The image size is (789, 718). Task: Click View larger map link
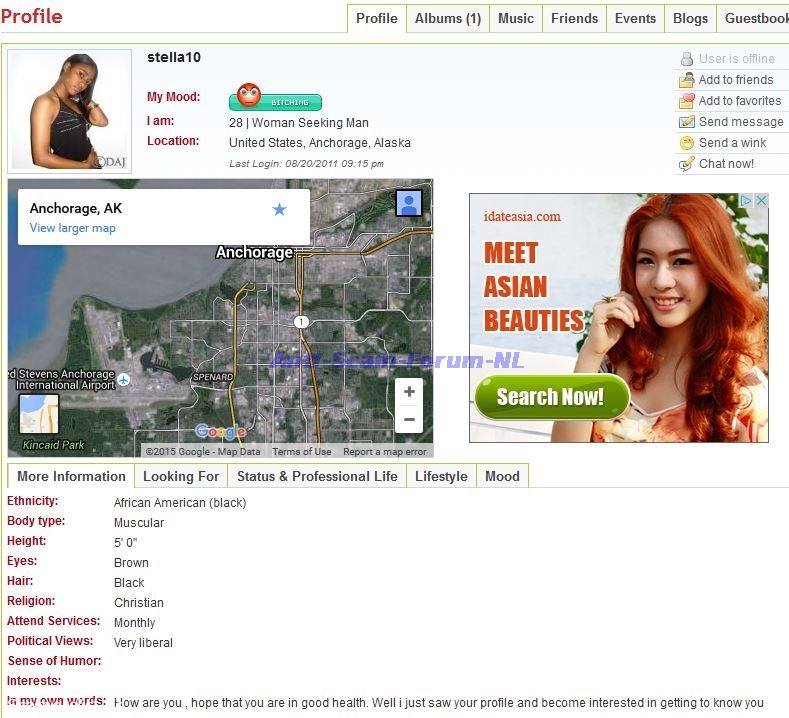click(72, 228)
